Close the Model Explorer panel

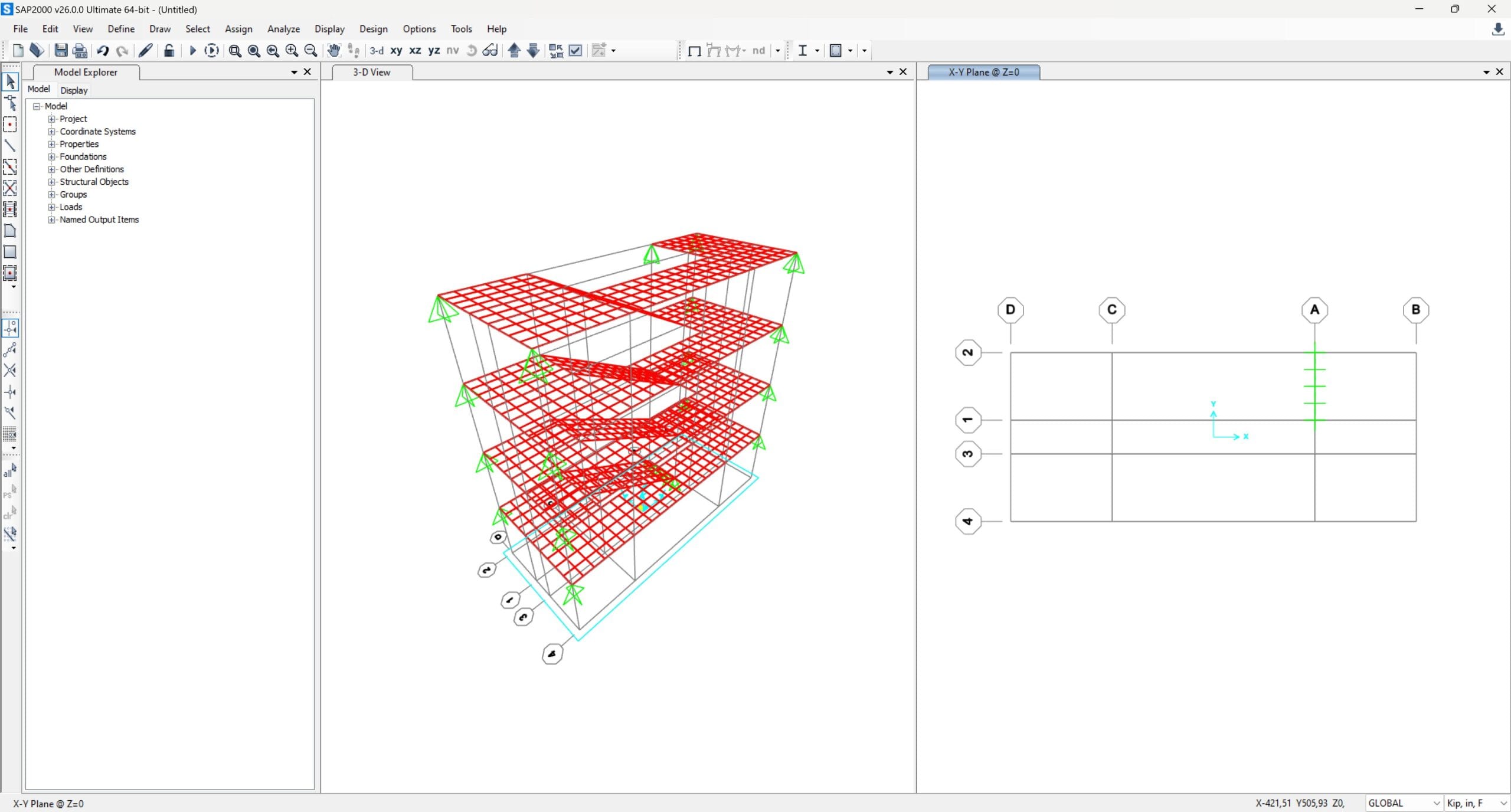(307, 72)
